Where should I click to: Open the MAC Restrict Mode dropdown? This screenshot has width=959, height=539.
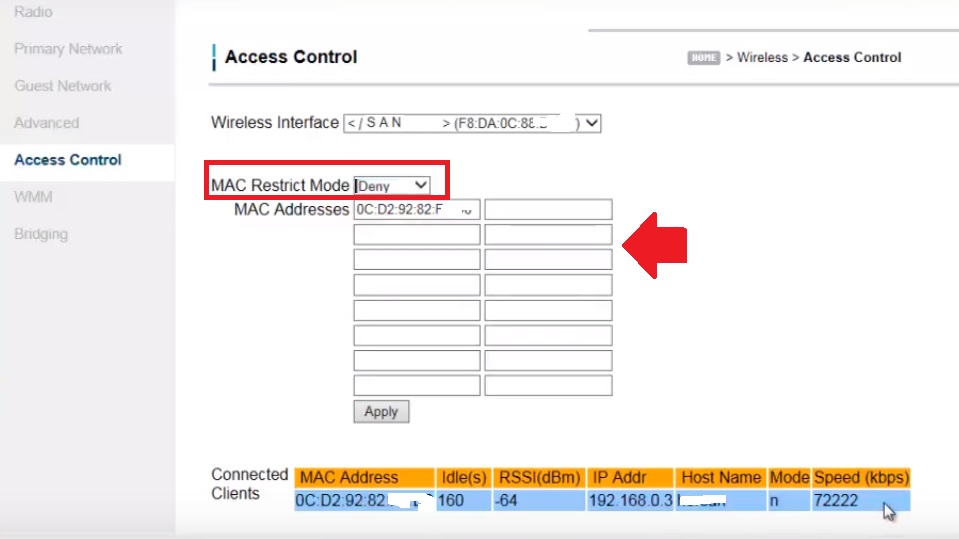tap(392, 185)
